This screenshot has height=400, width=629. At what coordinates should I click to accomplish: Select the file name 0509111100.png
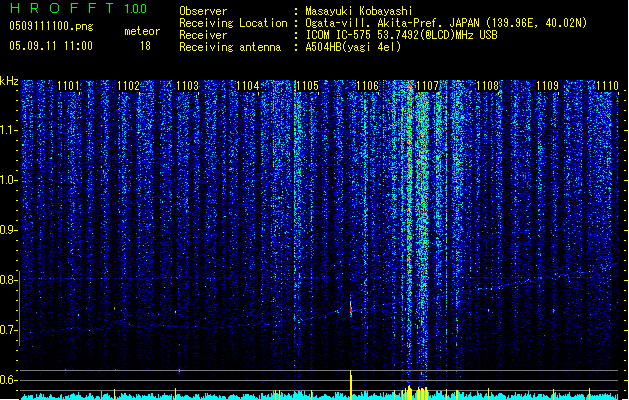[51, 26]
